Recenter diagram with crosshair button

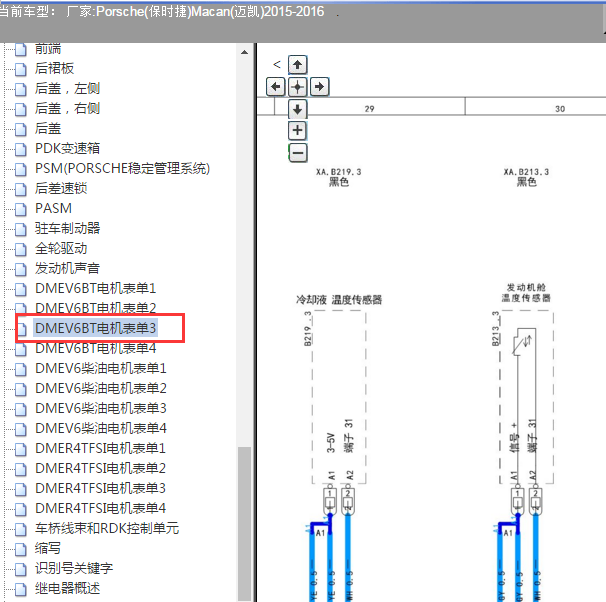click(298, 87)
